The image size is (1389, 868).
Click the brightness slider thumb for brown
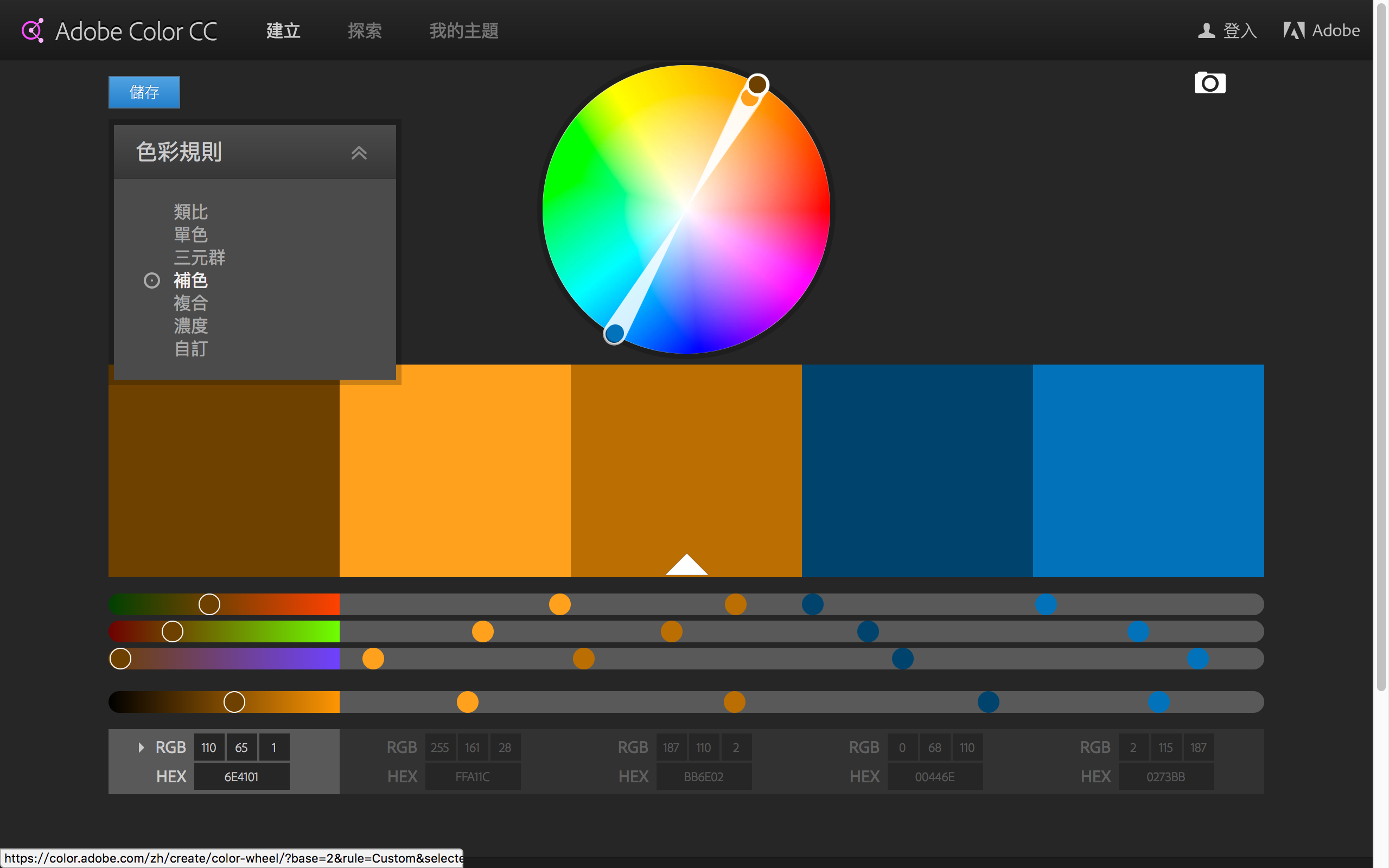[234, 701]
